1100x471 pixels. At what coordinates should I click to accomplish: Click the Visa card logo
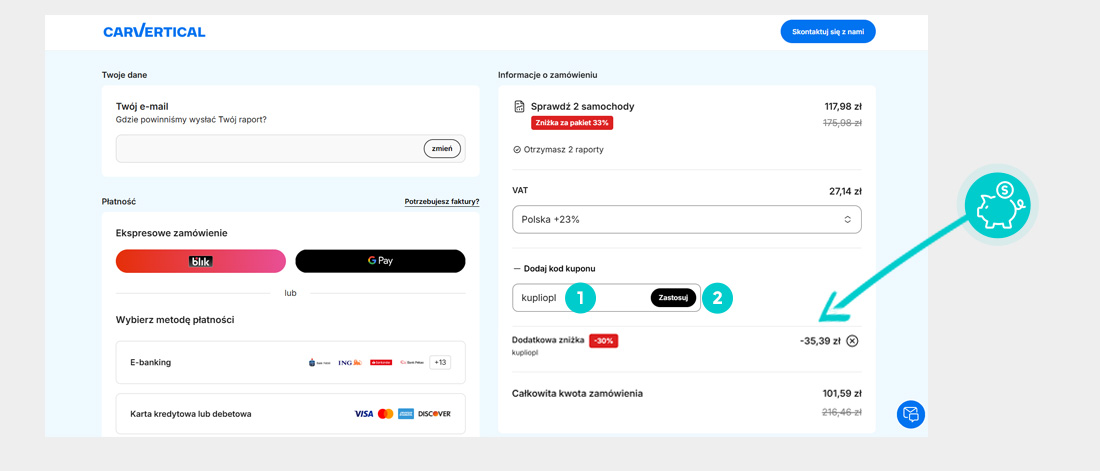pos(363,414)
